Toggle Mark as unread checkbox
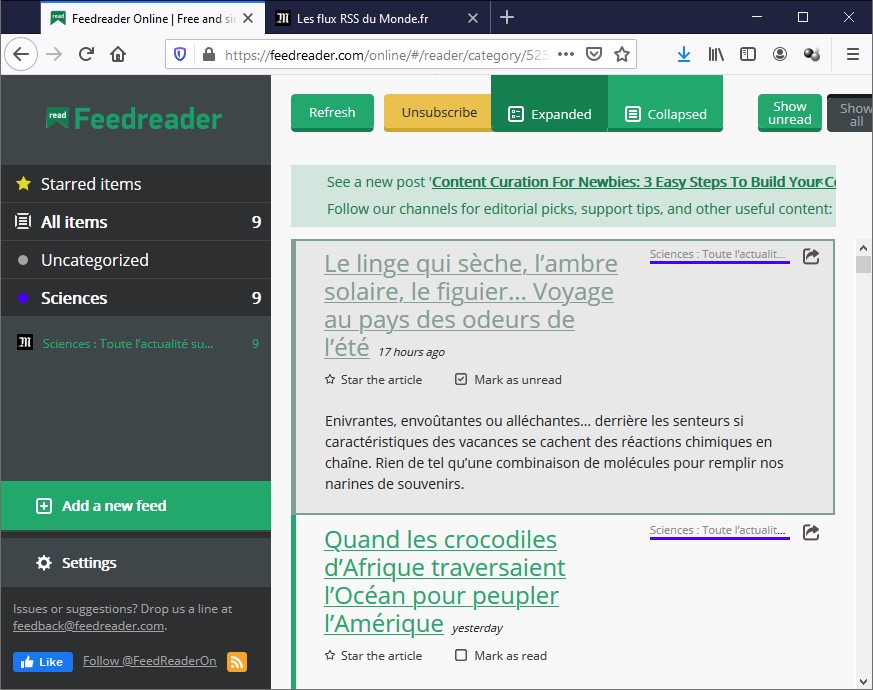 pyautogui.click(x=461, y=380)
